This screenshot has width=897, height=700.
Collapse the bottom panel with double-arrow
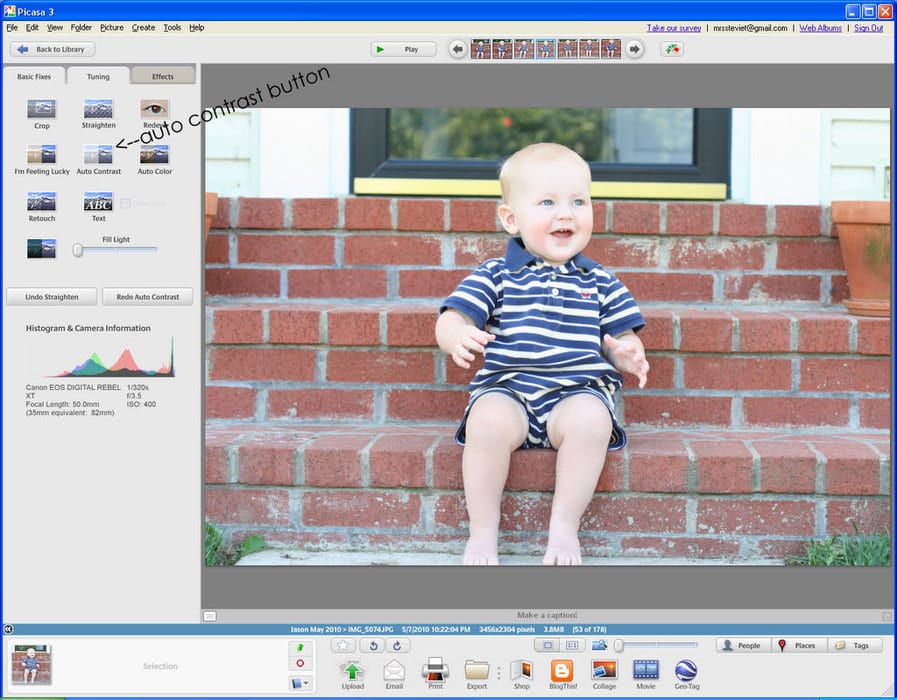[8, 629]
